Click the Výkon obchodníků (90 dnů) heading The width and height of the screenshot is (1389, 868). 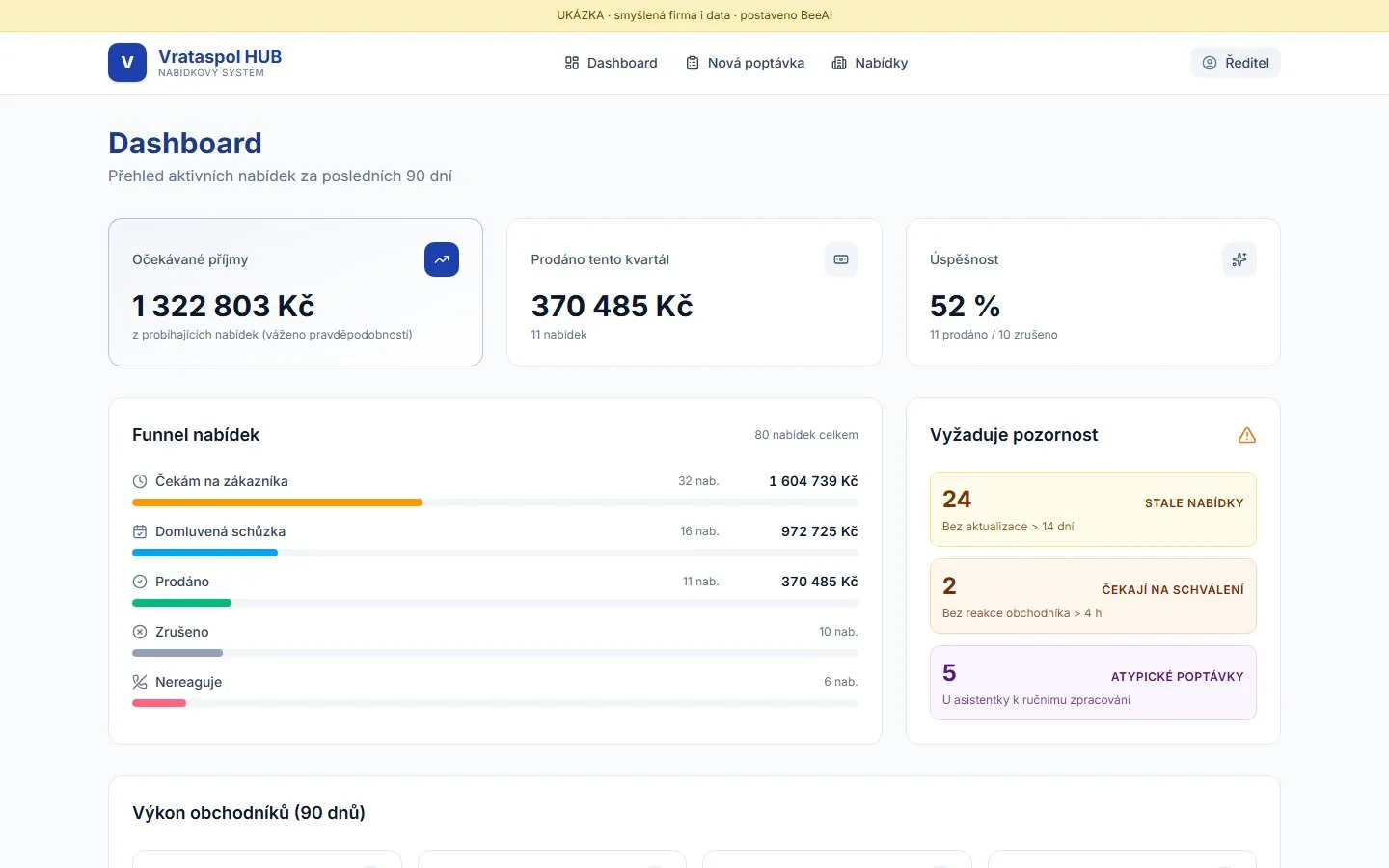pyautogui.click(x=249, y=813)
